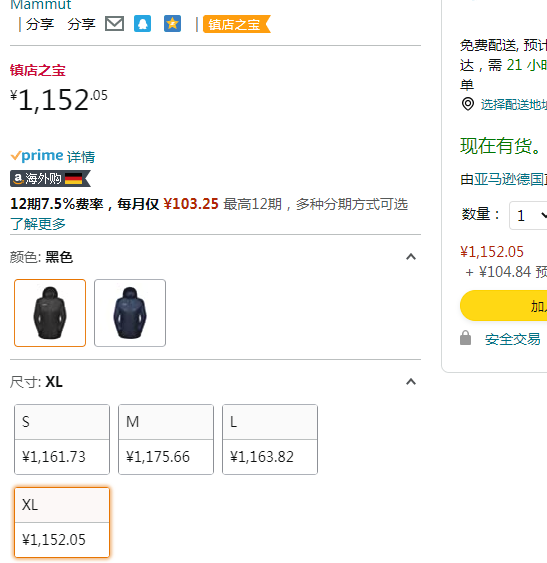Click the + ¥104.84 import fee text
Image resolution: width=547 pixels, height=563 pixels.
506,272
